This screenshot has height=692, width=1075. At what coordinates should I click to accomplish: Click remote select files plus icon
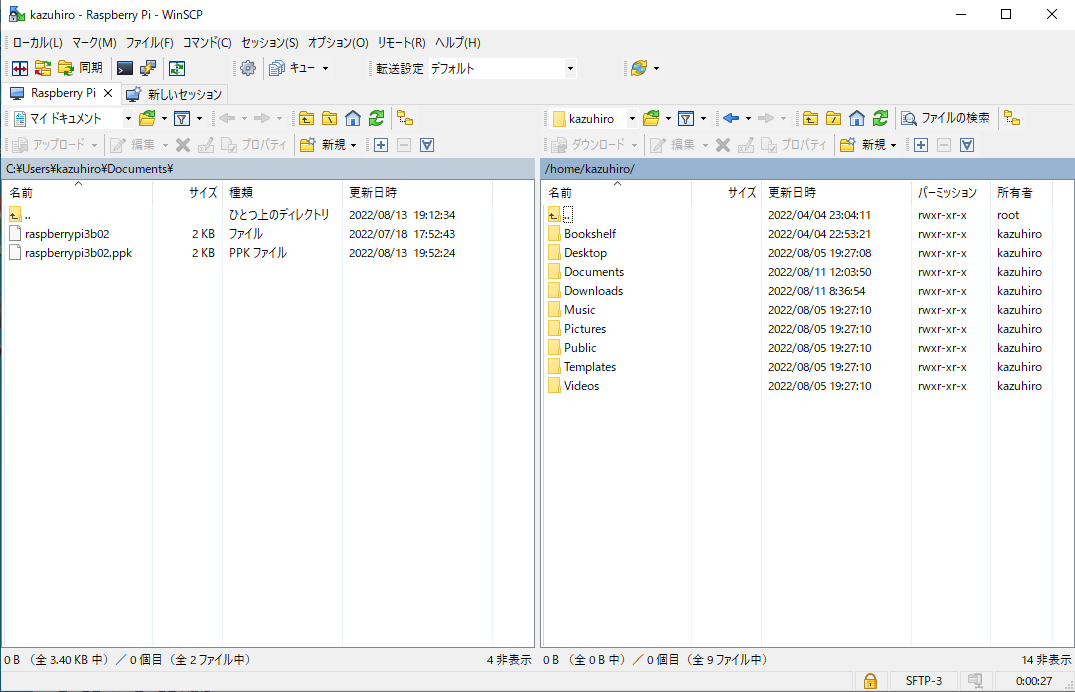coord(921,145)
